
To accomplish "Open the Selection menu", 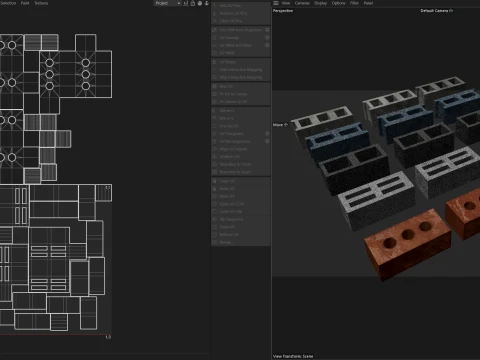I will (7, 3).
